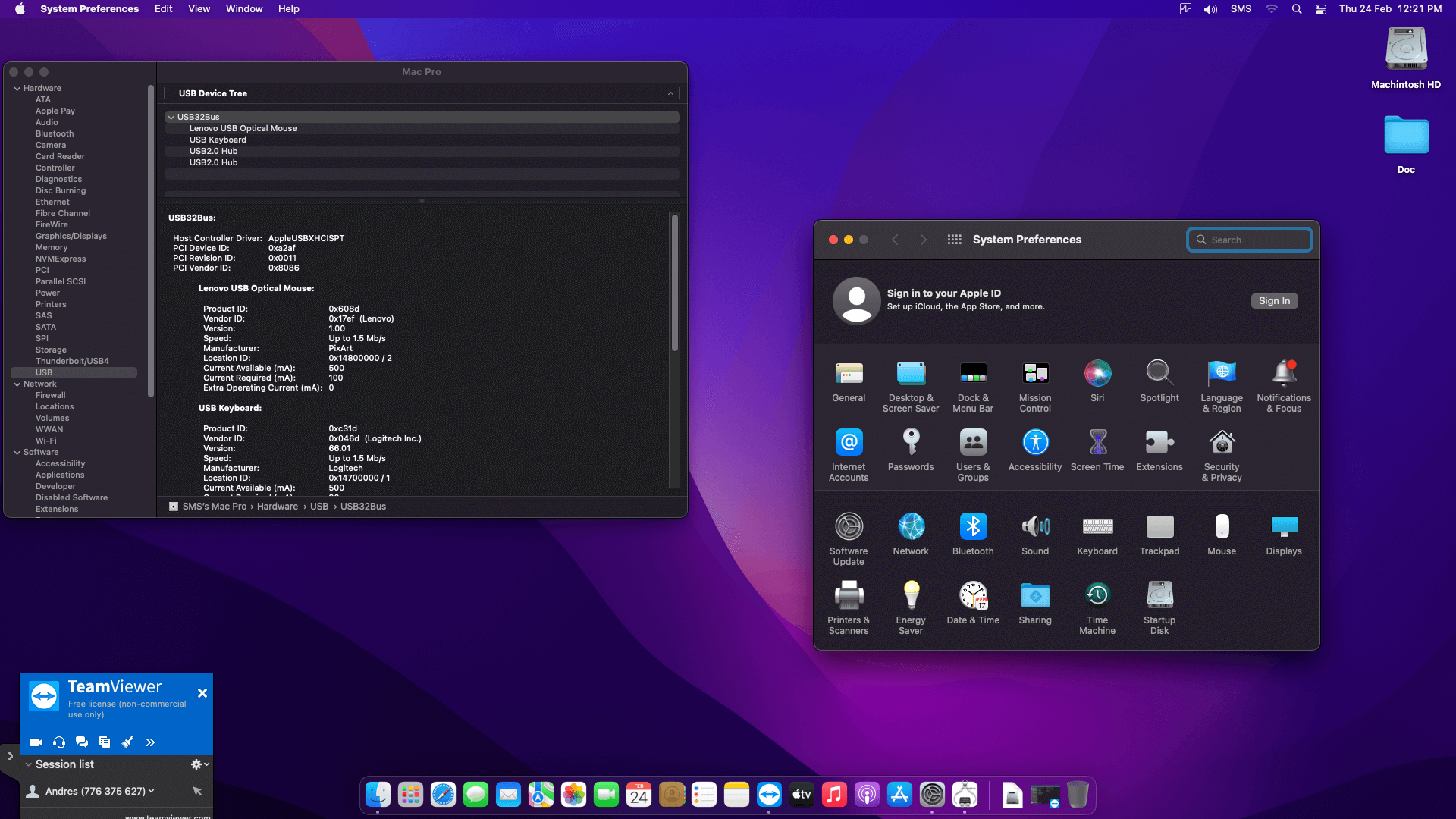Open the Keyboard preference pane
1456x819 pixels.
(1097, 535)
